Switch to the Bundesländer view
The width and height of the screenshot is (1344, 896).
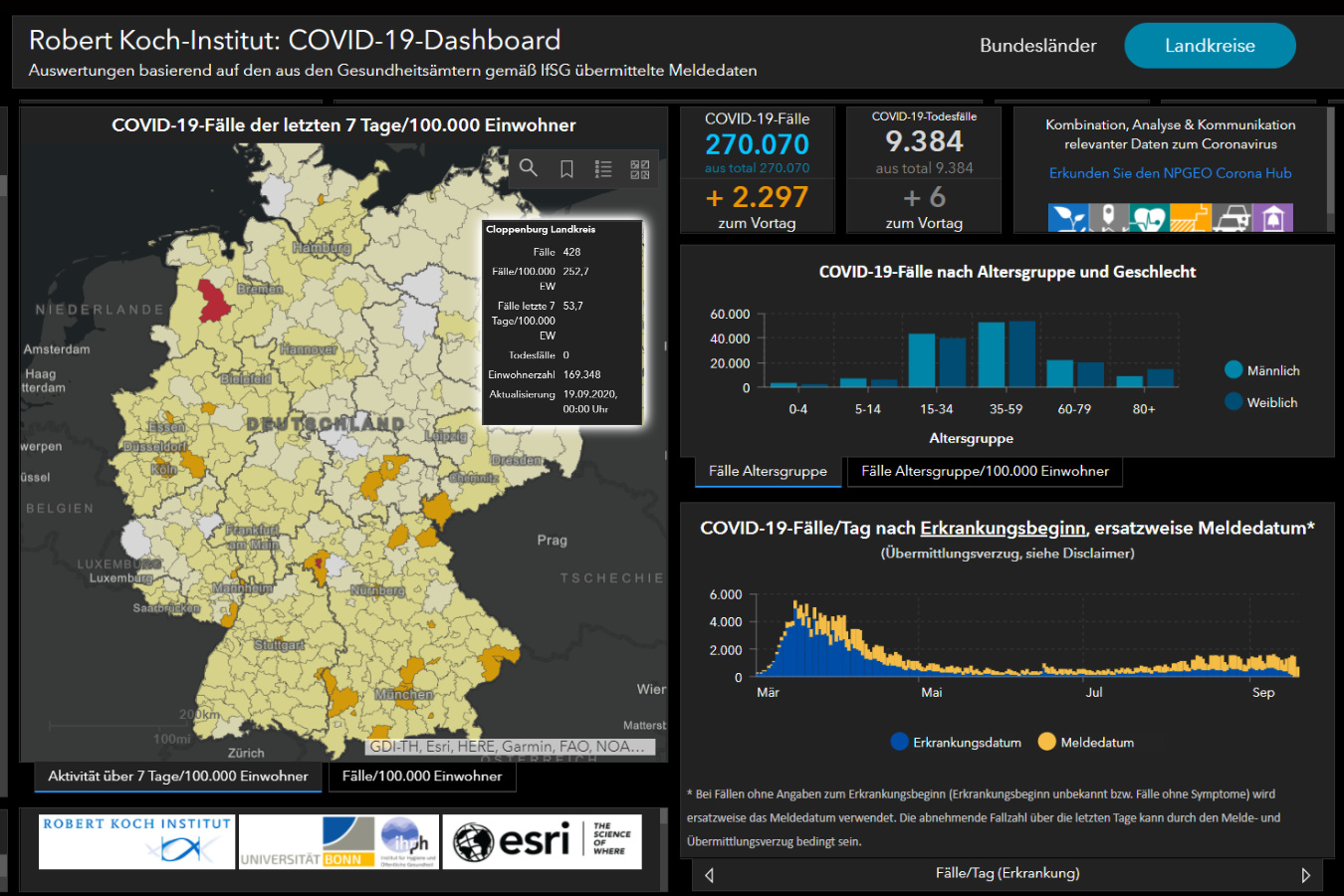coord(1038,46)
